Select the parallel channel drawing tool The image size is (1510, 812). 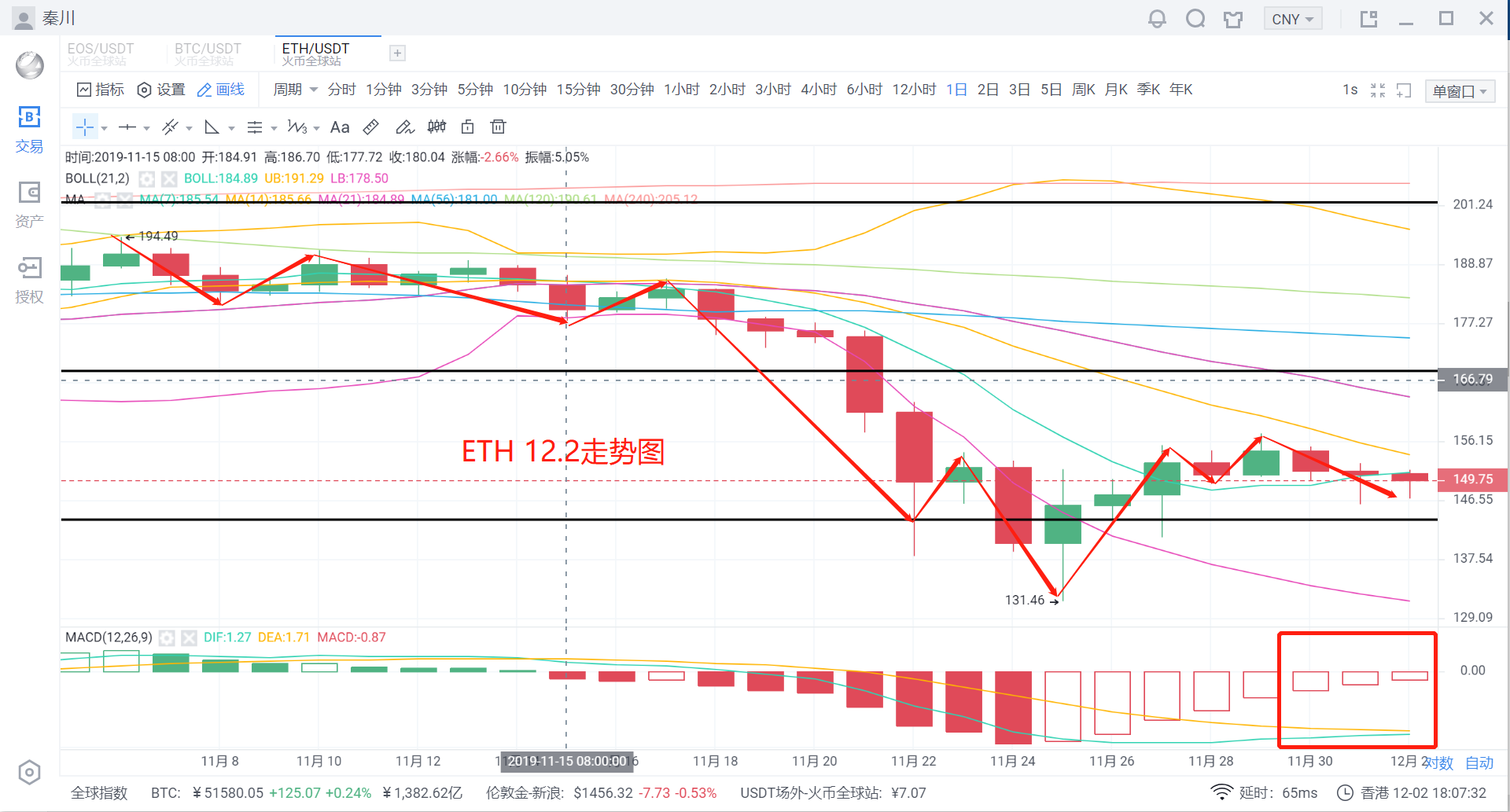click(170, 127)
